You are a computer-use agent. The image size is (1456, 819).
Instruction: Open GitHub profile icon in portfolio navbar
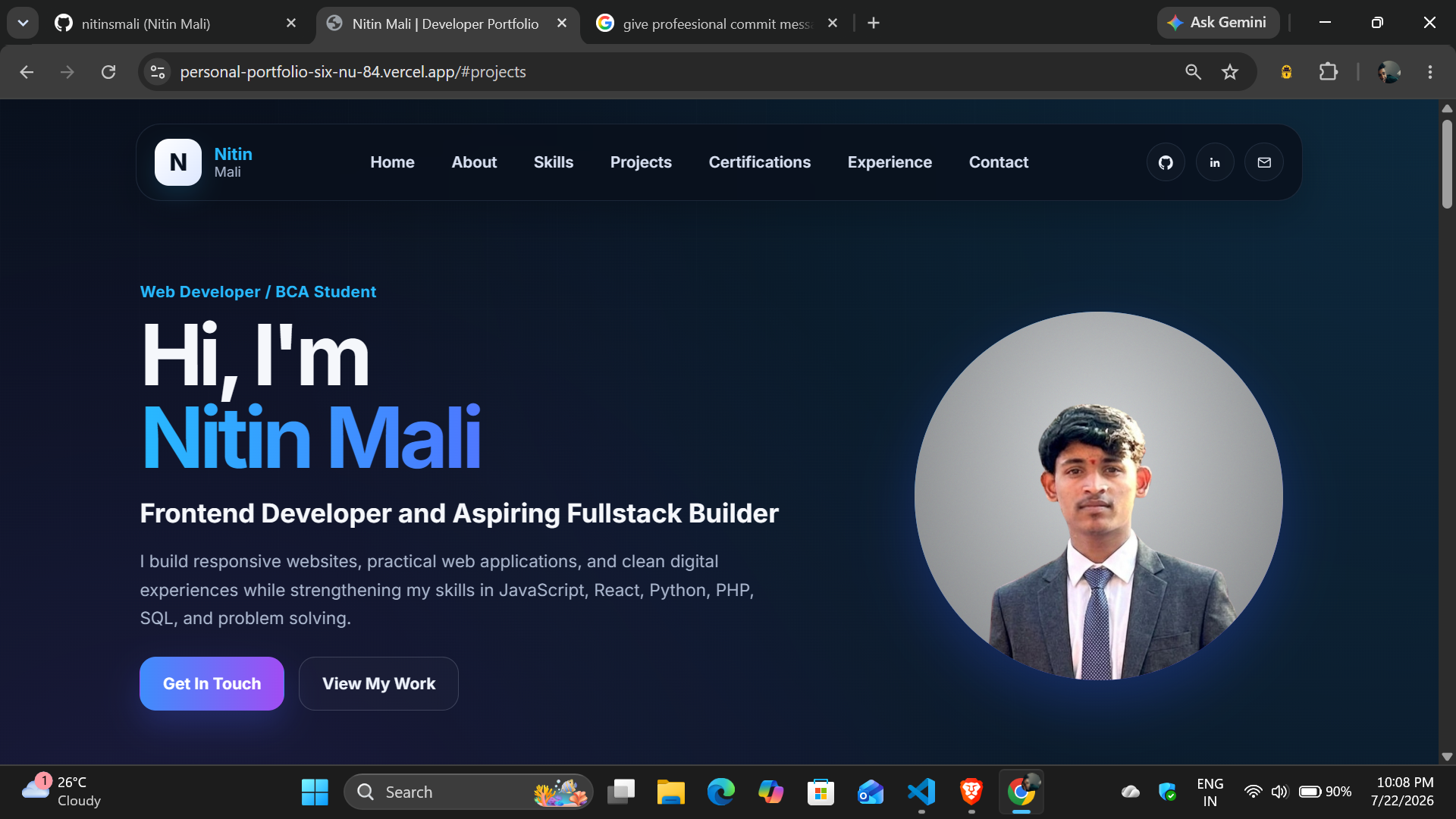[x=1166, y=162]
